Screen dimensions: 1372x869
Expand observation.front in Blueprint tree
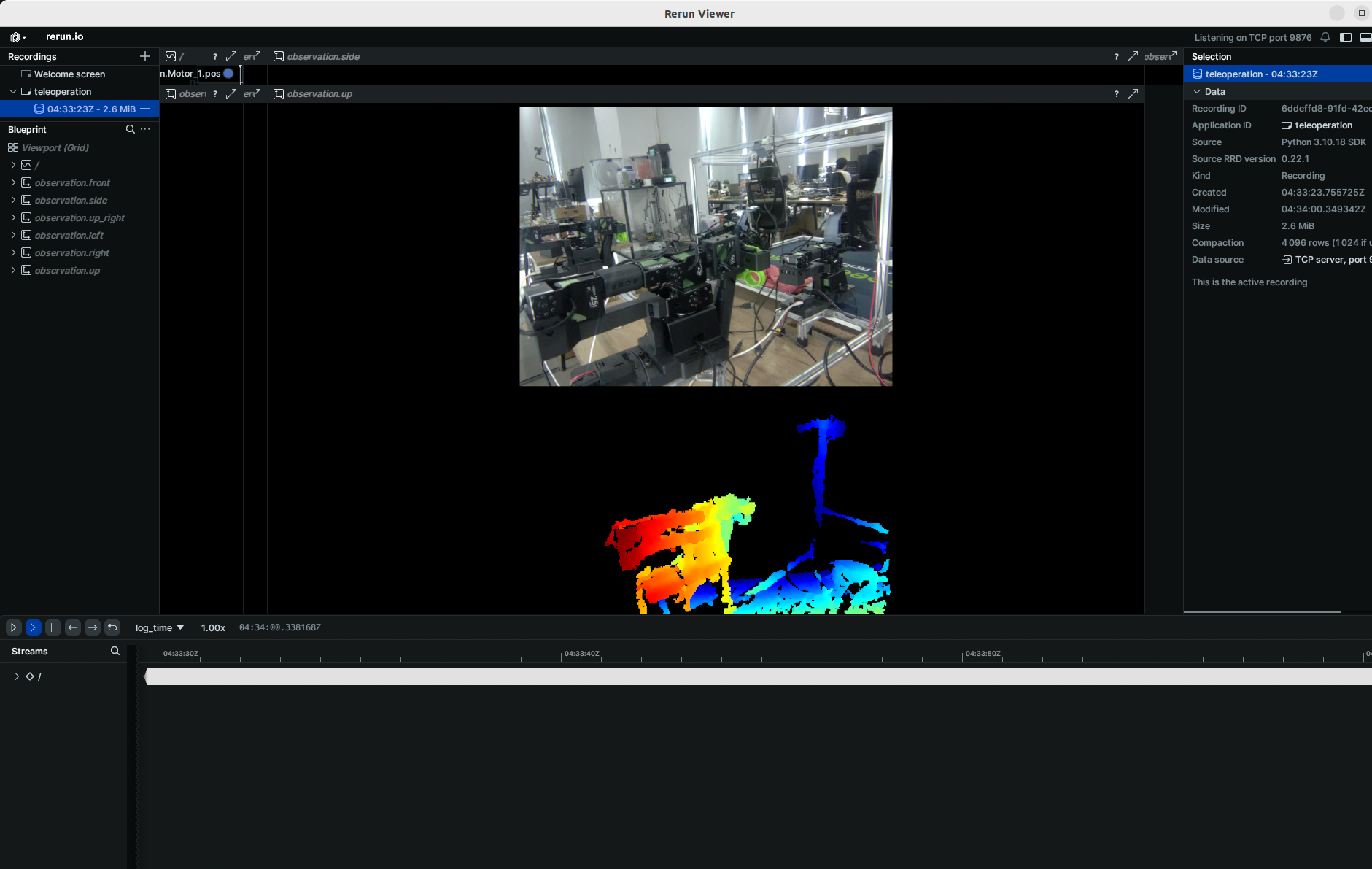[x=13, y=182]
